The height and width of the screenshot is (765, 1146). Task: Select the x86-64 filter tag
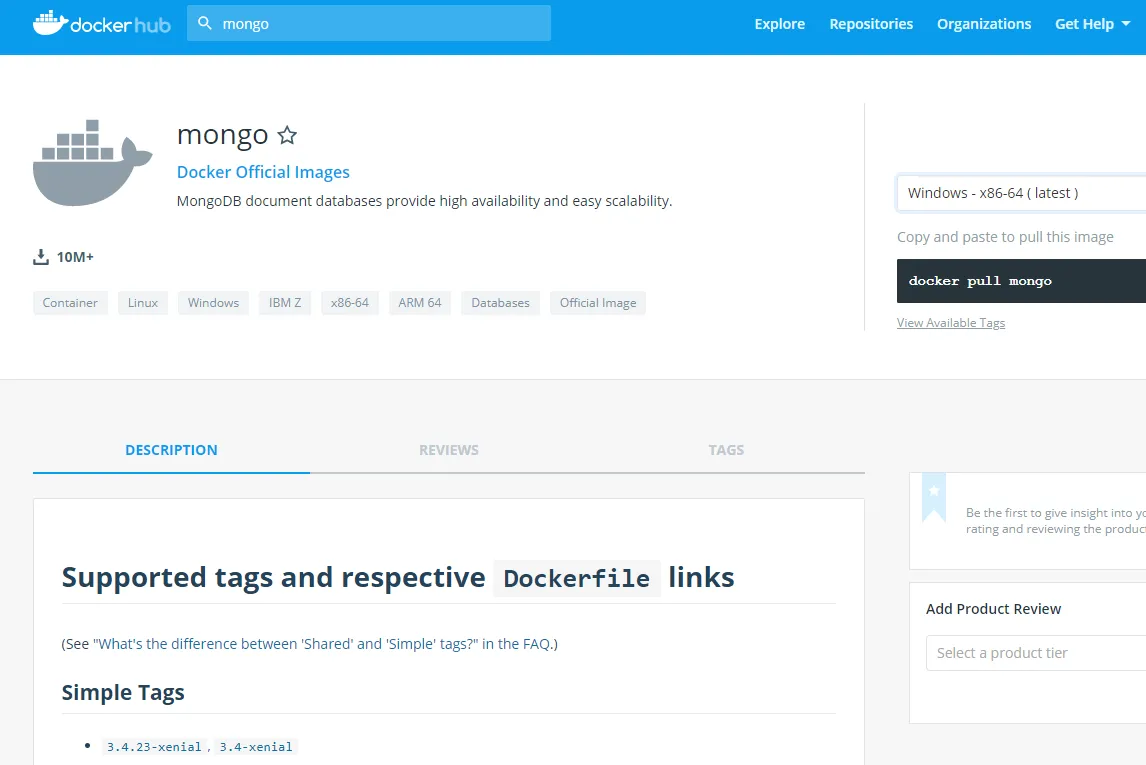(349, 303)
